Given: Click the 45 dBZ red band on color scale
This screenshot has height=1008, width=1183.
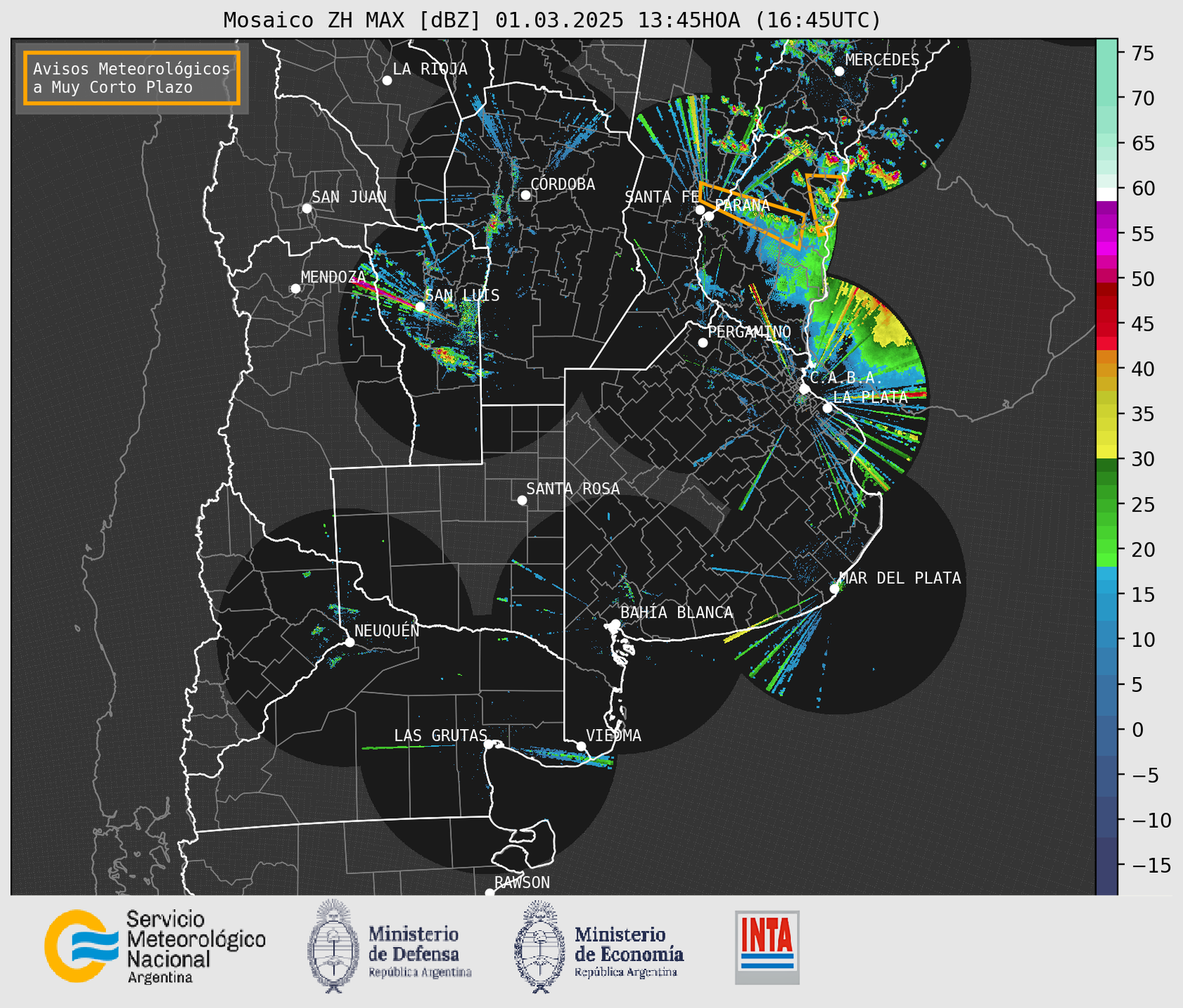Looking at the screenshot, I should (1107, 324).
